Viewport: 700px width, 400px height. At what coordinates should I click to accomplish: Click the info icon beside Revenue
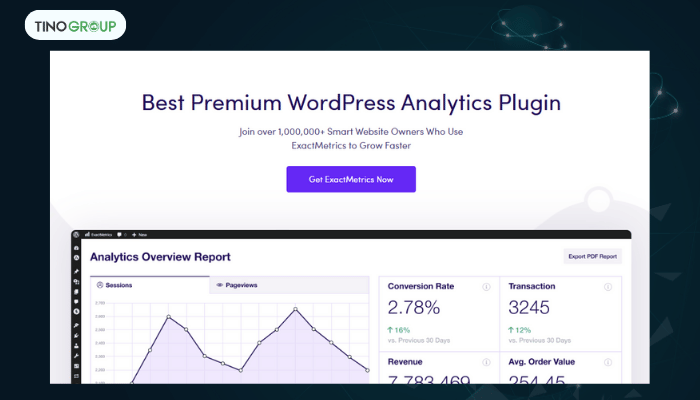tap(487, 362)
